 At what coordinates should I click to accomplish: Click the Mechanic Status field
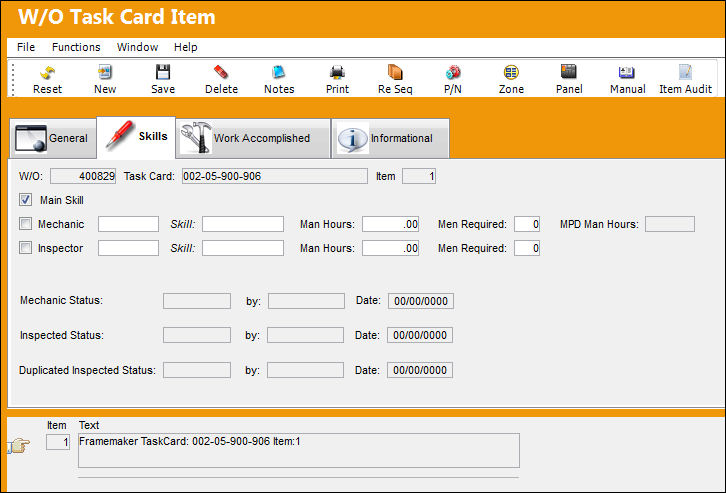point(197,301)
